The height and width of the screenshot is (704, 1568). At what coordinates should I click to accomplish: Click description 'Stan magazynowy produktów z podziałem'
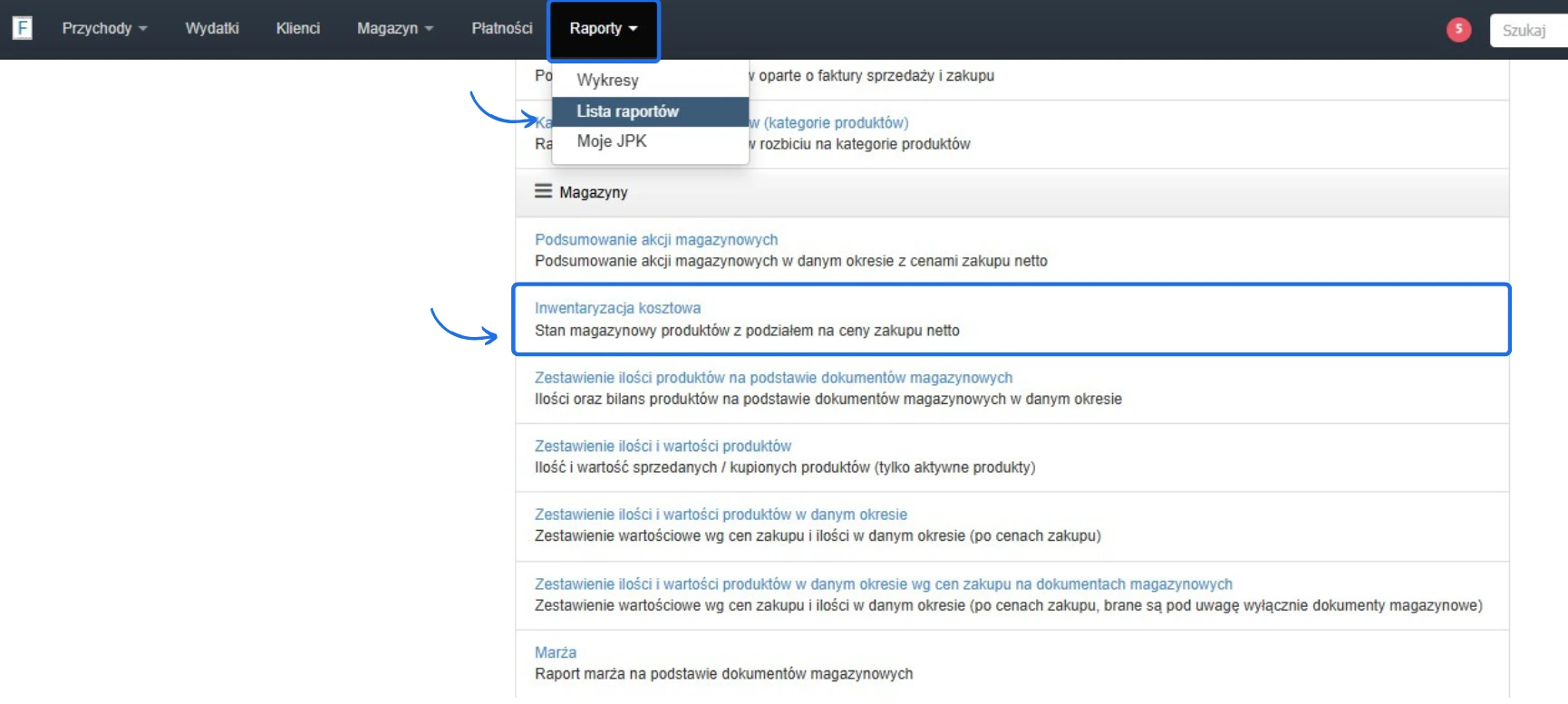point(747,330)
